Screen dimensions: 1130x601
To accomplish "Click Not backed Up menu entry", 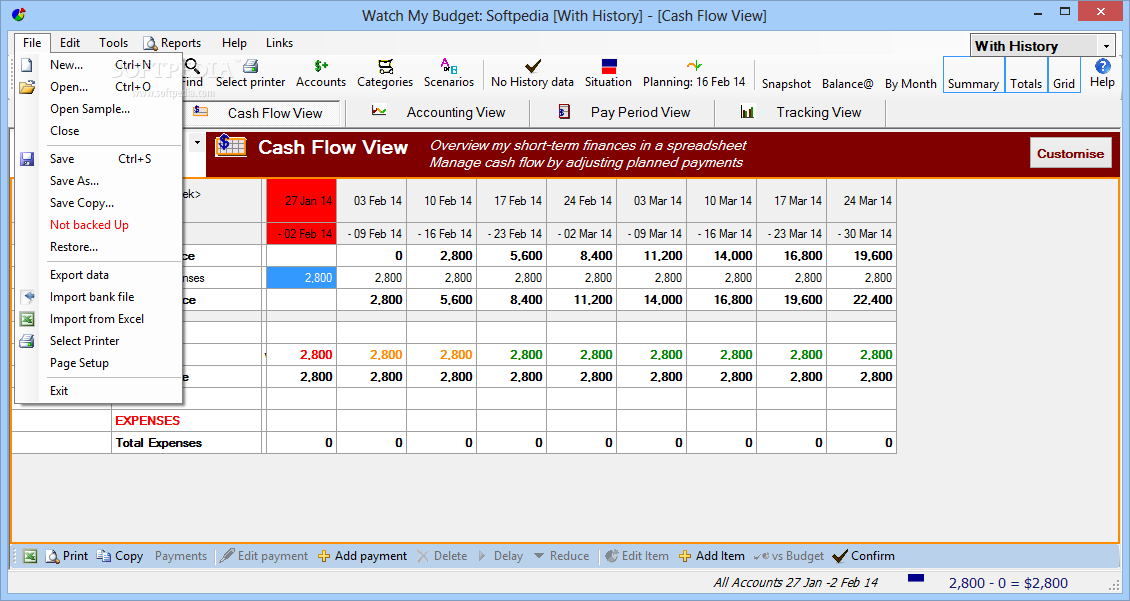I will (89, 225).
